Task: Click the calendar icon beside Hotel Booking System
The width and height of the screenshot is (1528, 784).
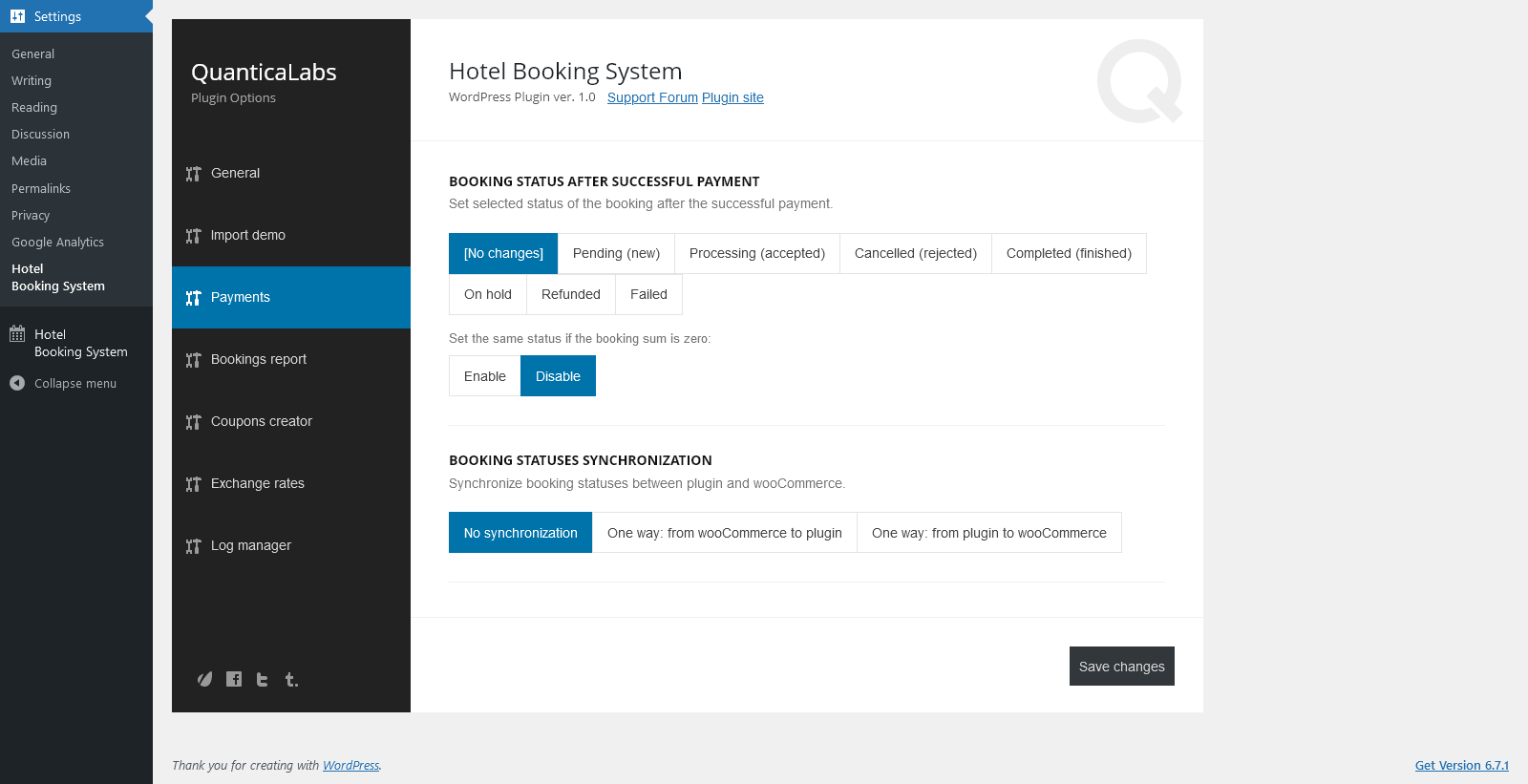Action: [17, 334]
